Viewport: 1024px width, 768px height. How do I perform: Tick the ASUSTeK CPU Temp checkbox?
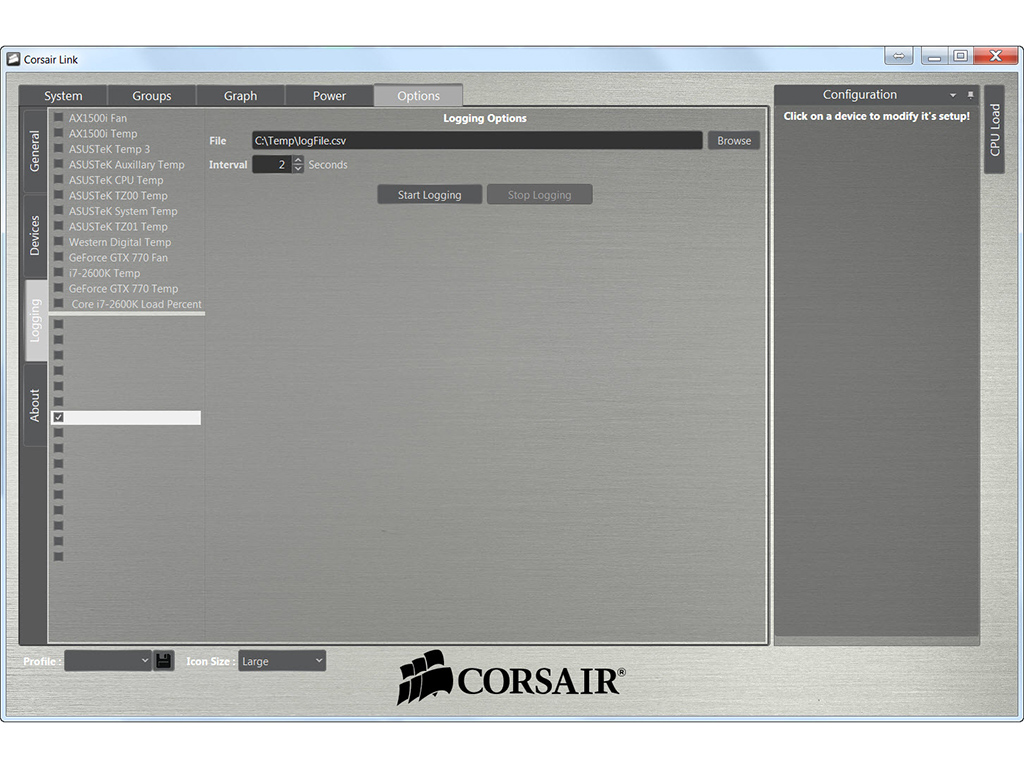click(x=59, y=180)
